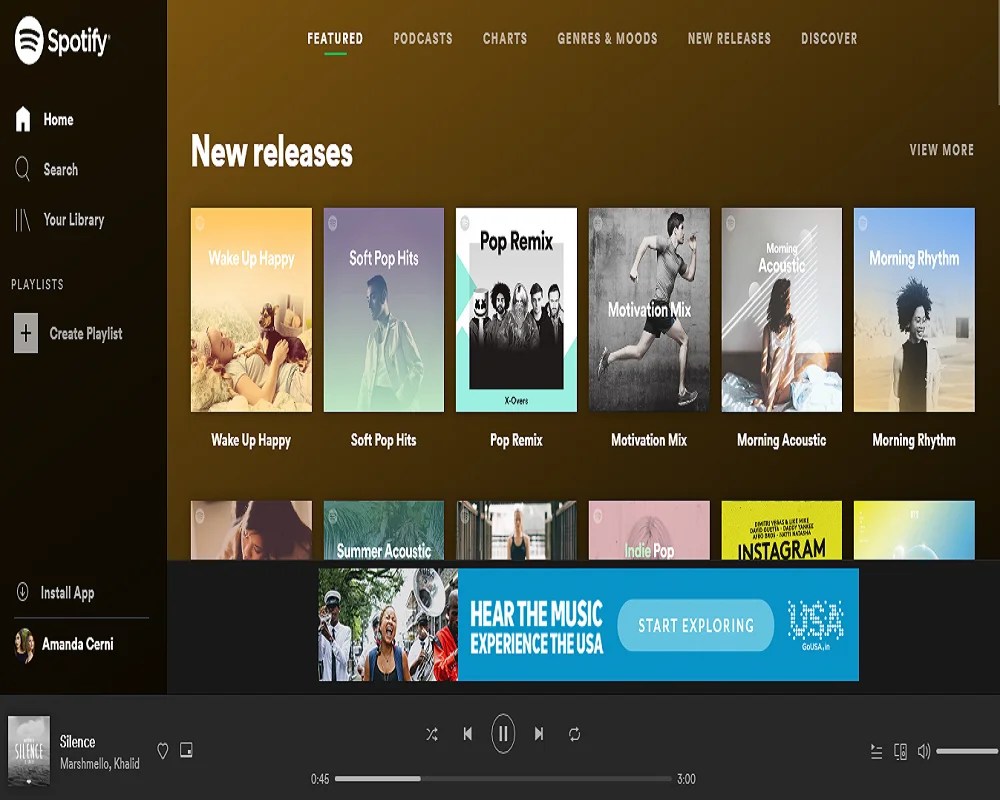Click the Install App label
The width and height of the screenshot is (1000, 800).
pyautogui.click(x=67, y=593)
